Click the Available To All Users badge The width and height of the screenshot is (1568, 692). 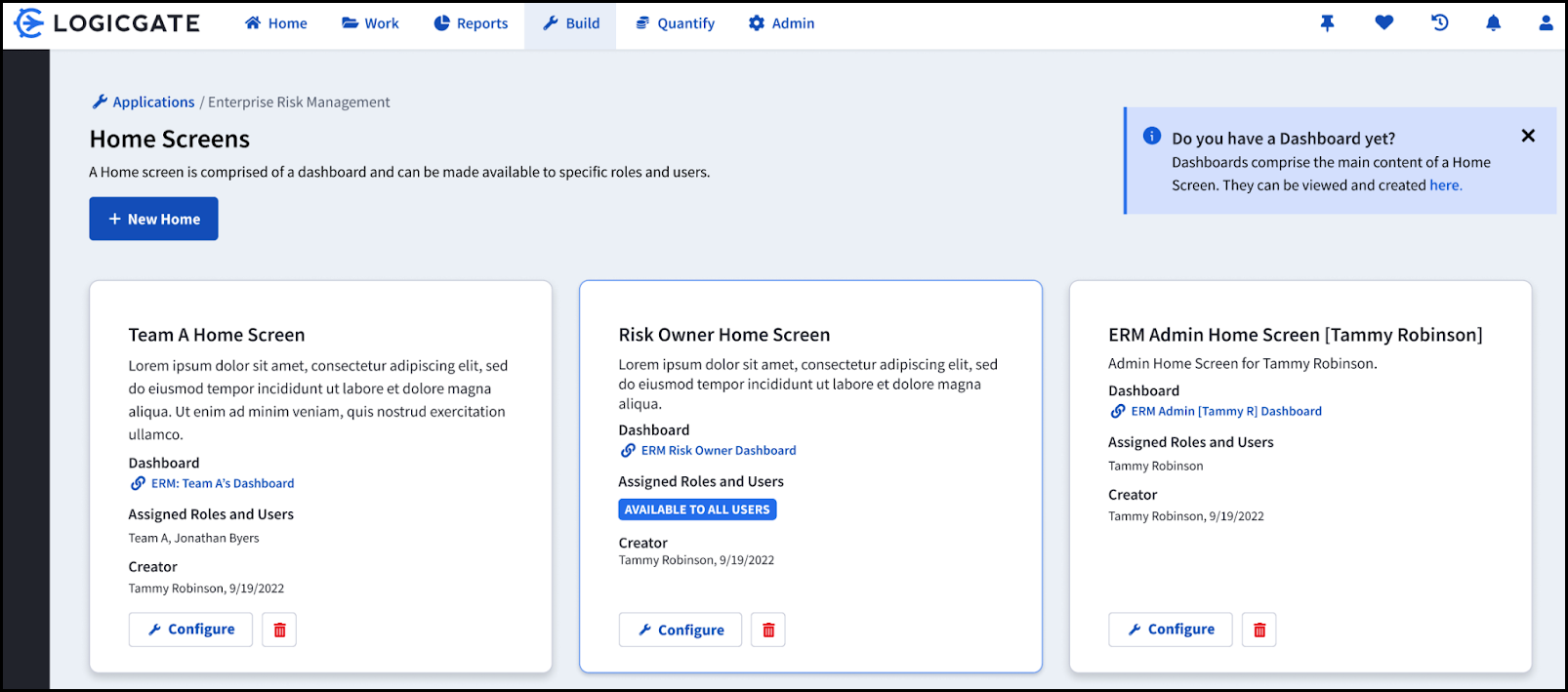[x=697, y=509]
